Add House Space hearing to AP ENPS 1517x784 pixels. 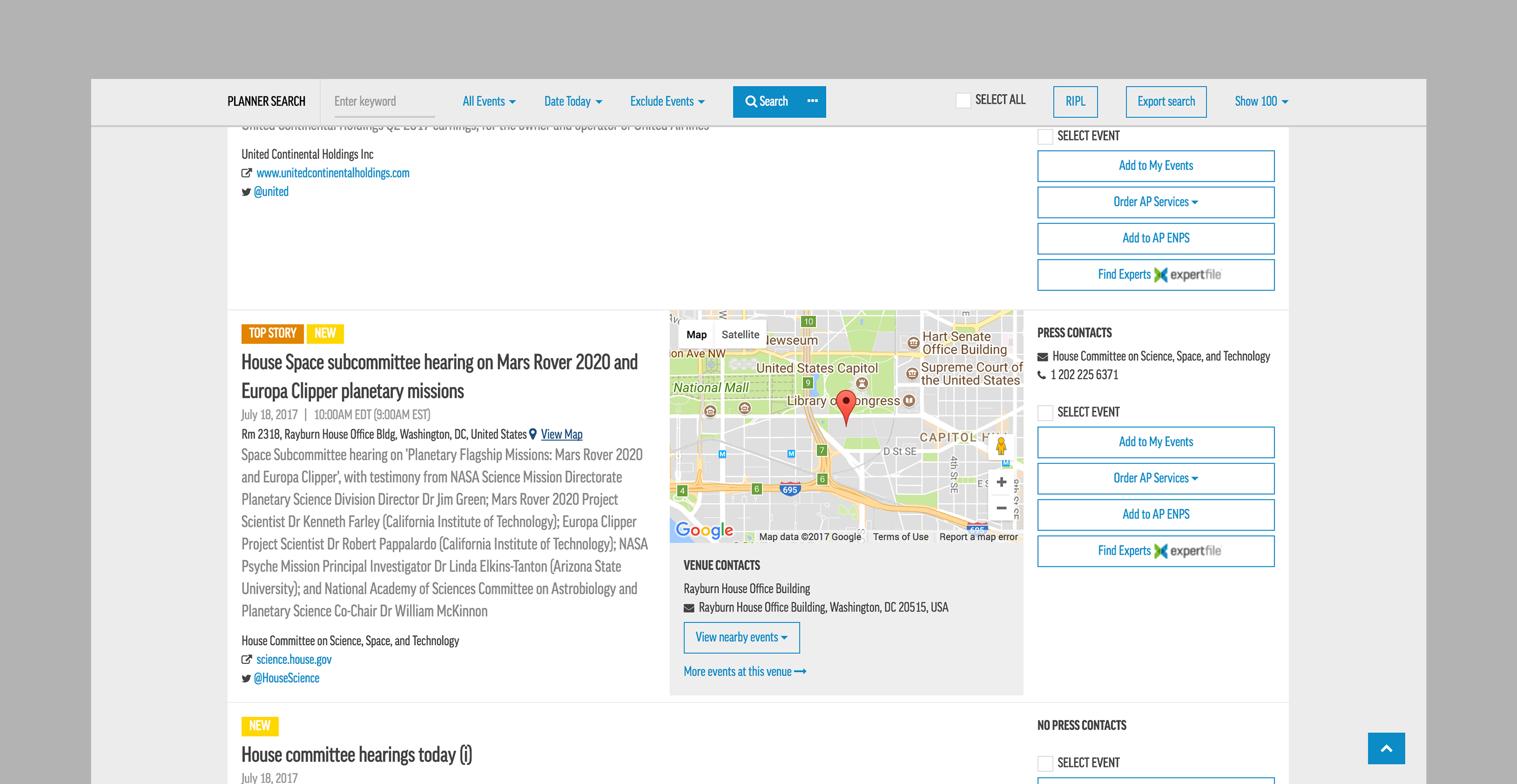pyautogui.click(x=1156, y=514)
